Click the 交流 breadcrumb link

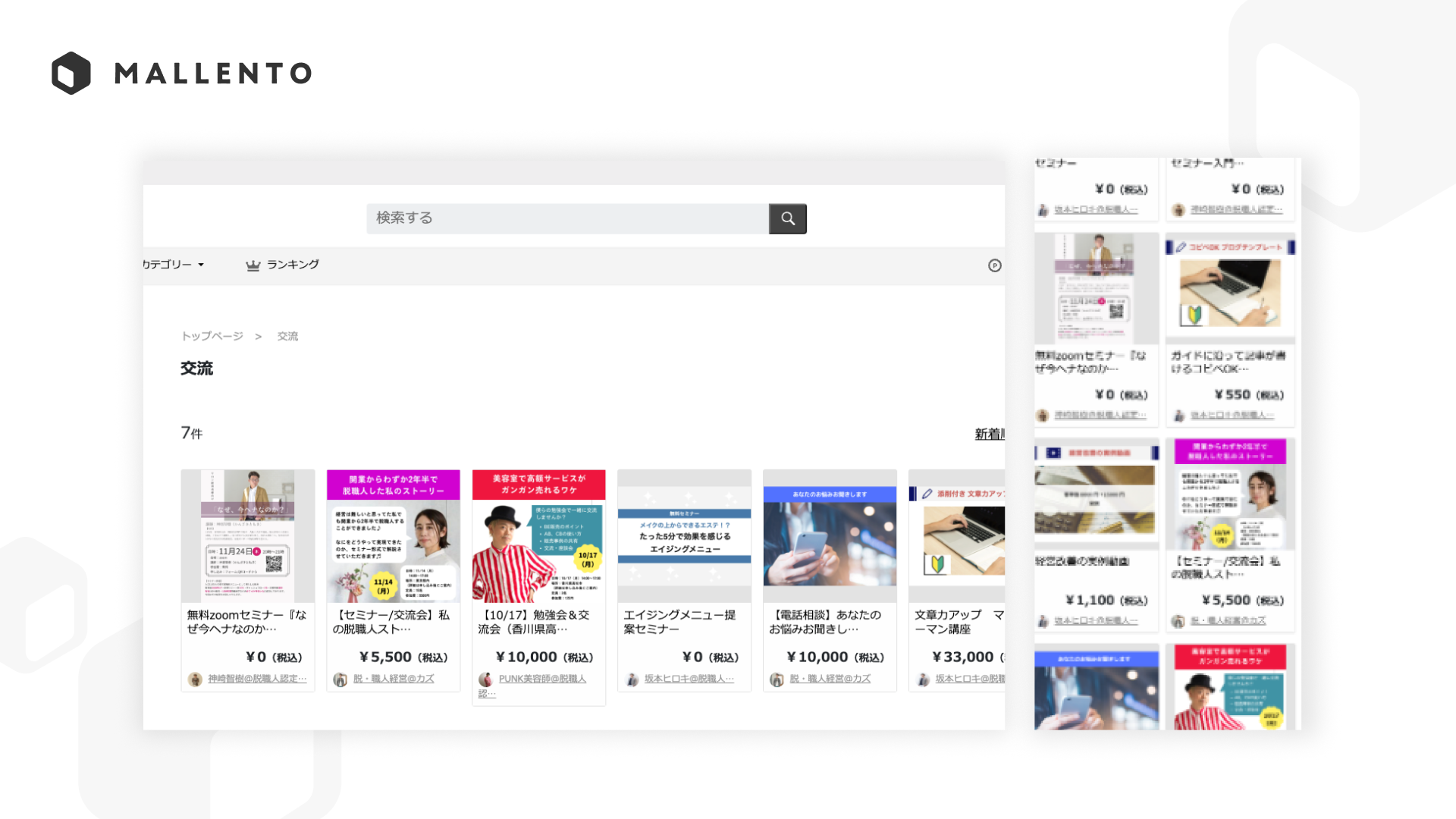pos(287,336)
